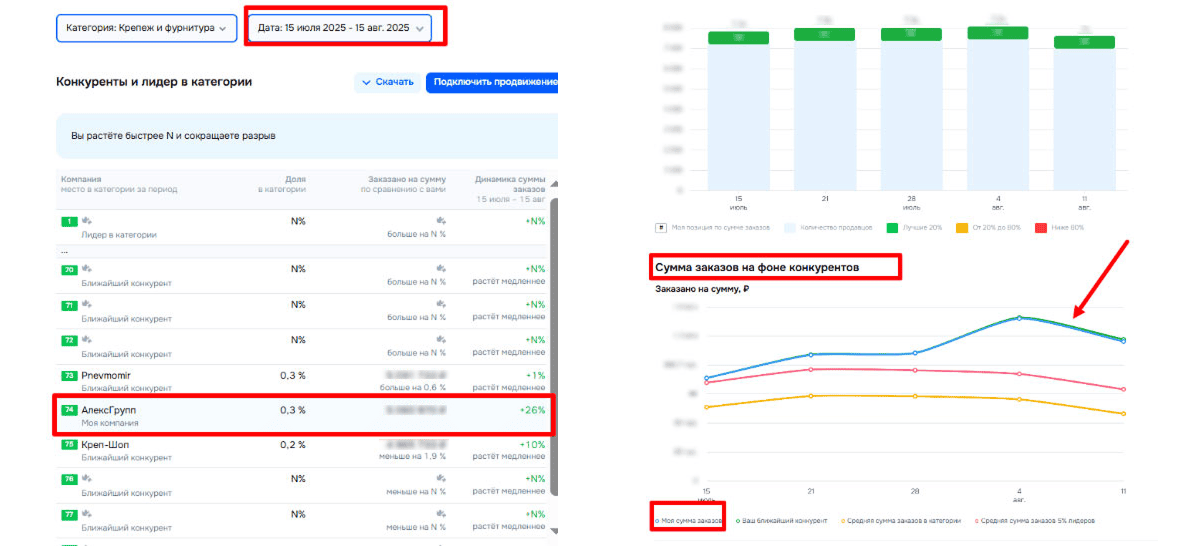Image resolution: width=1200 pixels, height=546 pixels.
Task: Click the green rank 73 badge near Pnevmomir
Action: [69, 375]
